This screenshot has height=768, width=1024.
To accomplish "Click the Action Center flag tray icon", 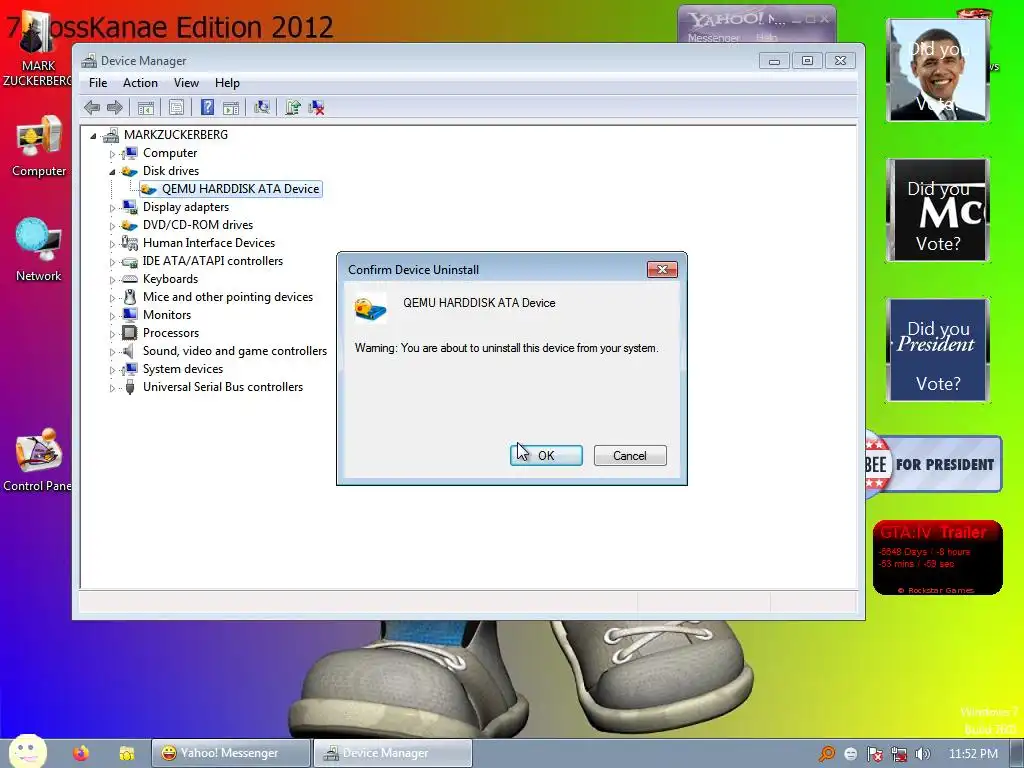I will pos(874,754).
